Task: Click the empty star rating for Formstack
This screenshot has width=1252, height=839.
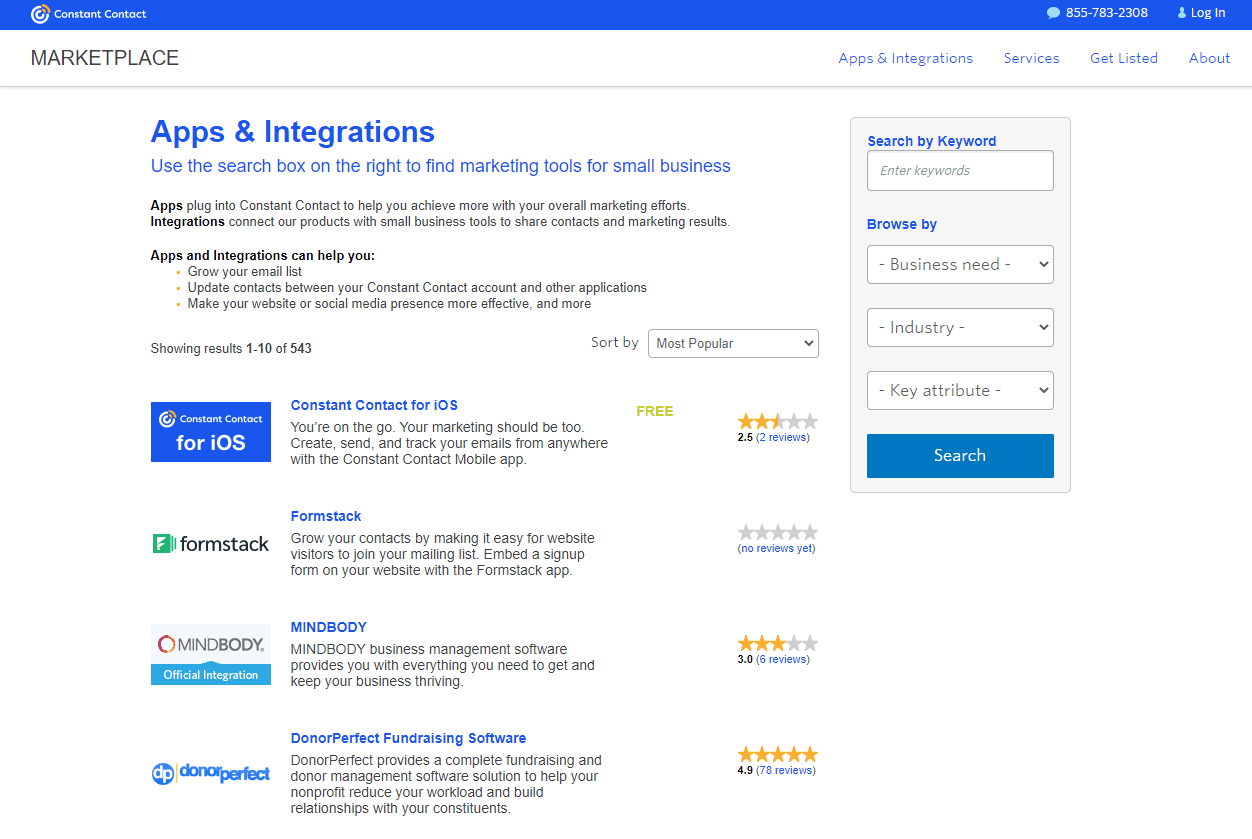Action: coord(778,533)
